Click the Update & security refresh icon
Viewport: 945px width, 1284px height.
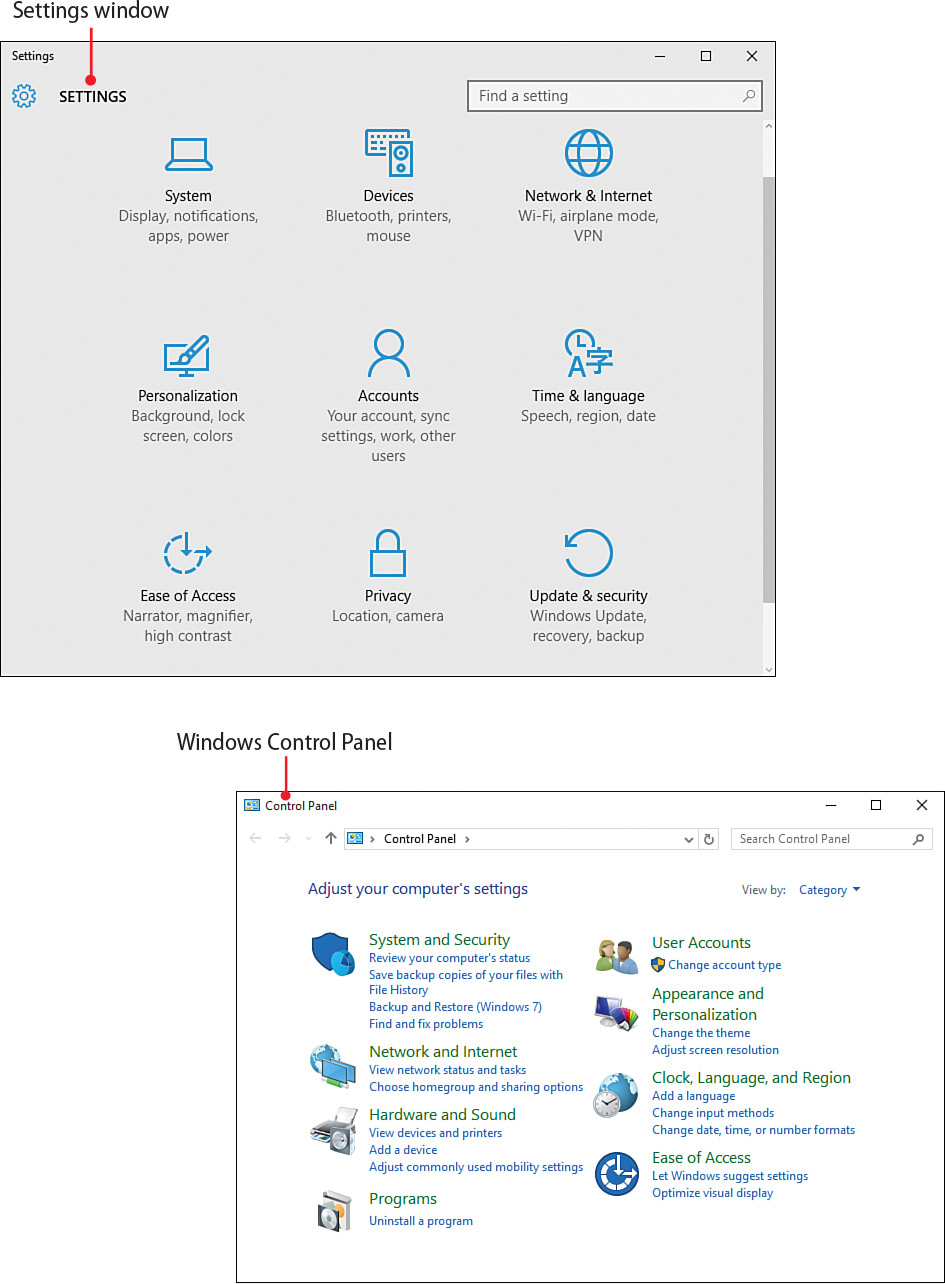click(x=588, y=553)
